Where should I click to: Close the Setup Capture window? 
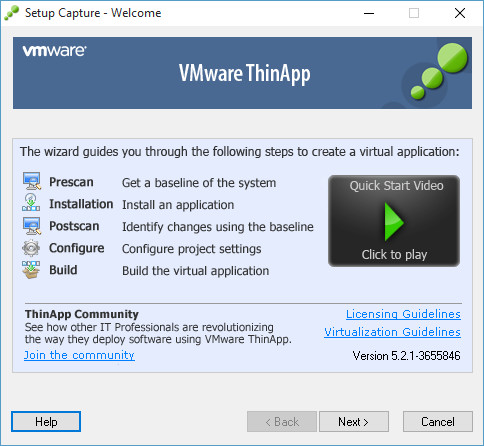pyautogui.click(x=460, y=13)
